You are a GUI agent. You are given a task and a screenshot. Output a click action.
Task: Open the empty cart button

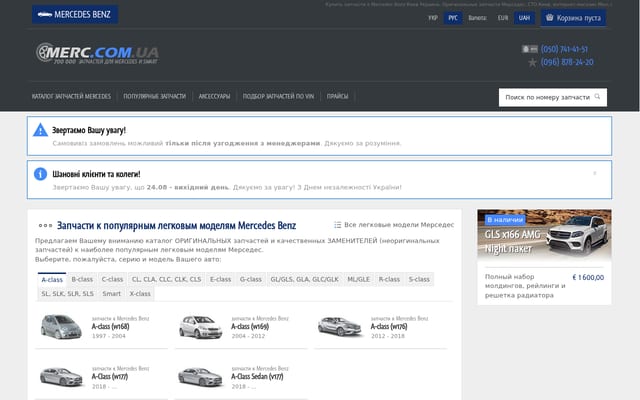(573, 18)
